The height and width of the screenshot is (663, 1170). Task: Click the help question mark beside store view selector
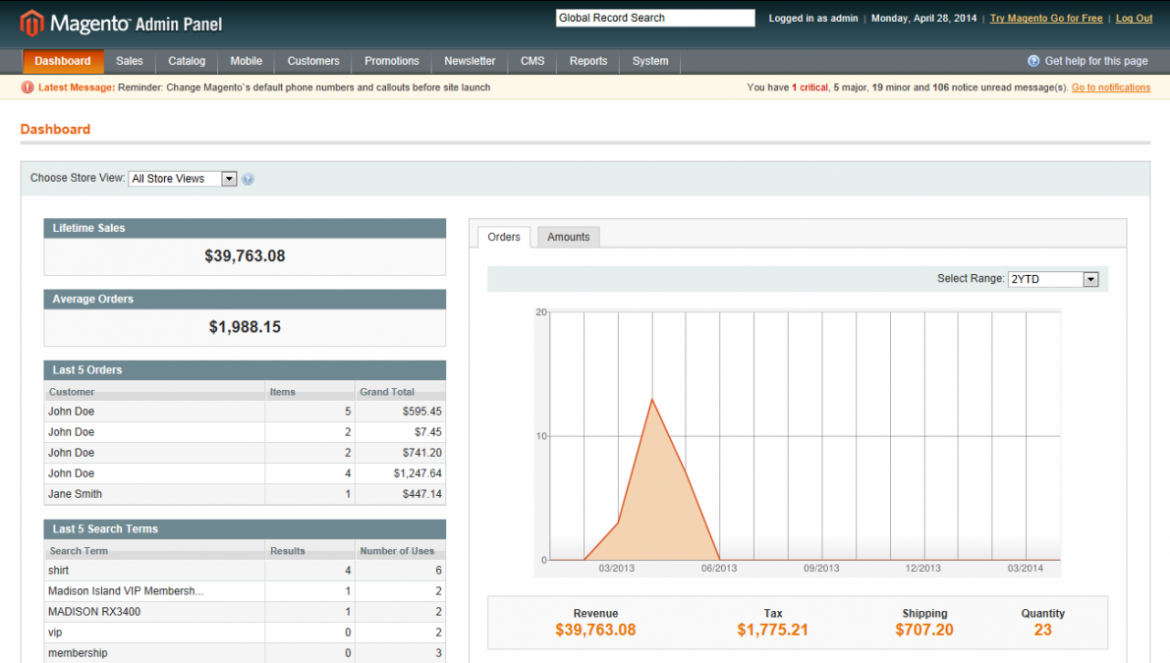[x=247, y=179]
